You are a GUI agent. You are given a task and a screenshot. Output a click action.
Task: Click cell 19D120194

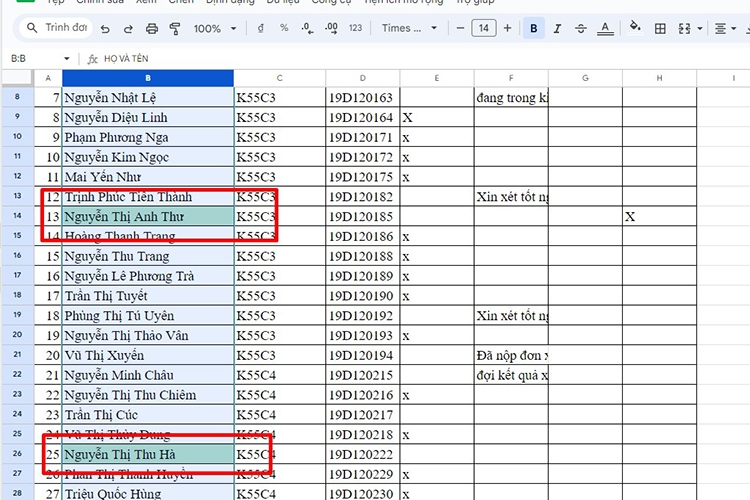(x=363, y=355)
